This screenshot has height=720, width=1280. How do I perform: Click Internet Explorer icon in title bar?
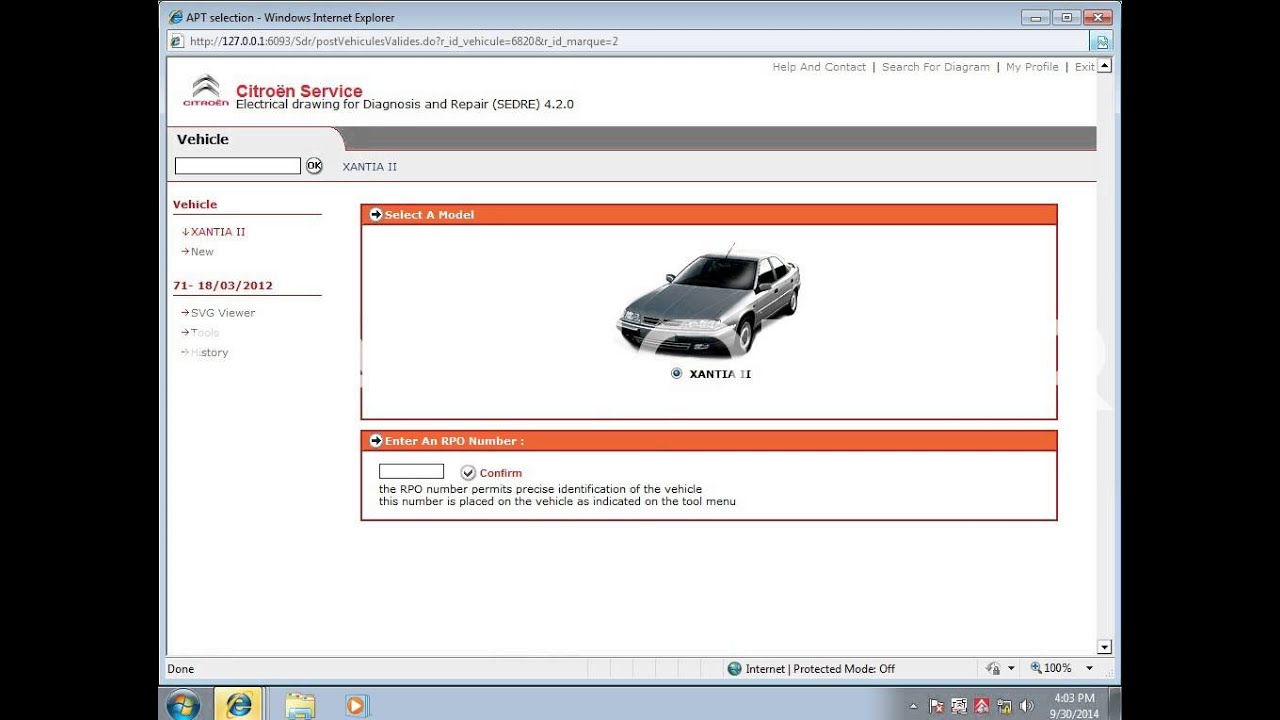176,17
